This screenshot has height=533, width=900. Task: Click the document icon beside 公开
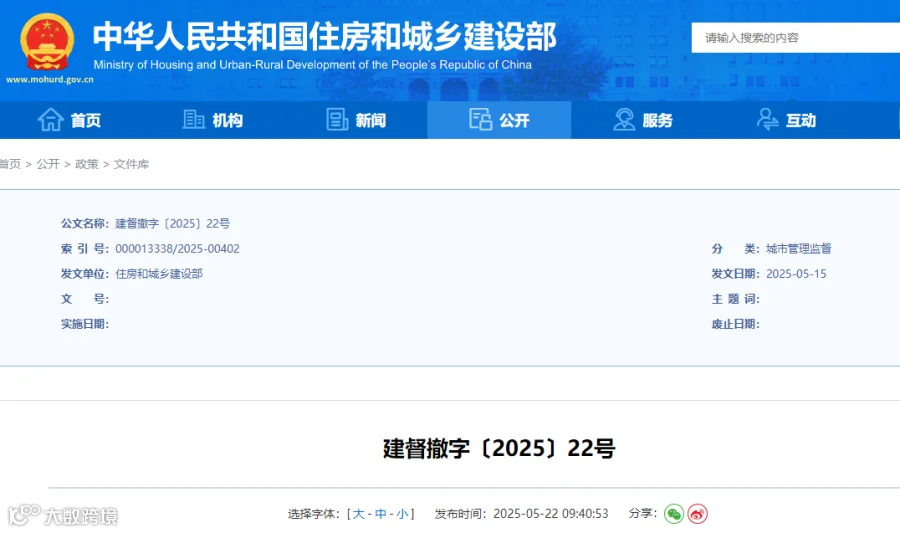[x=480, y=119]
